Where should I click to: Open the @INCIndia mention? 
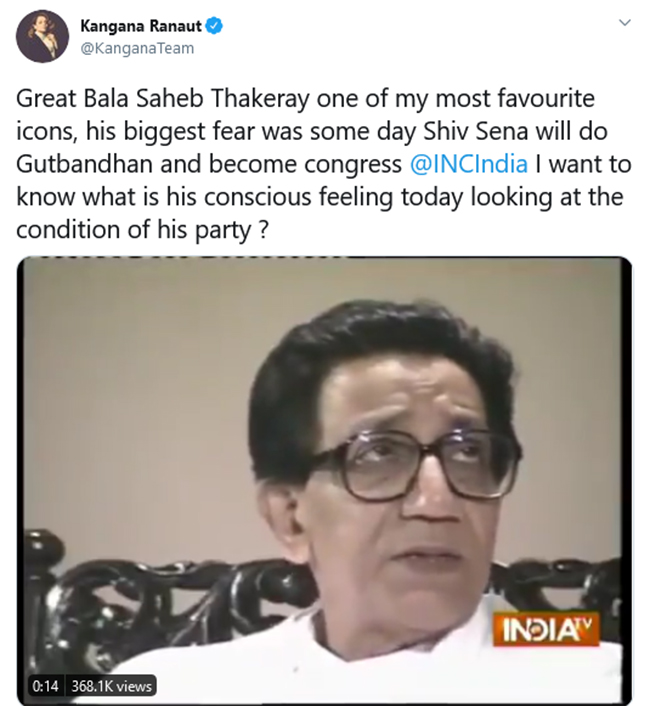(469, 162)
